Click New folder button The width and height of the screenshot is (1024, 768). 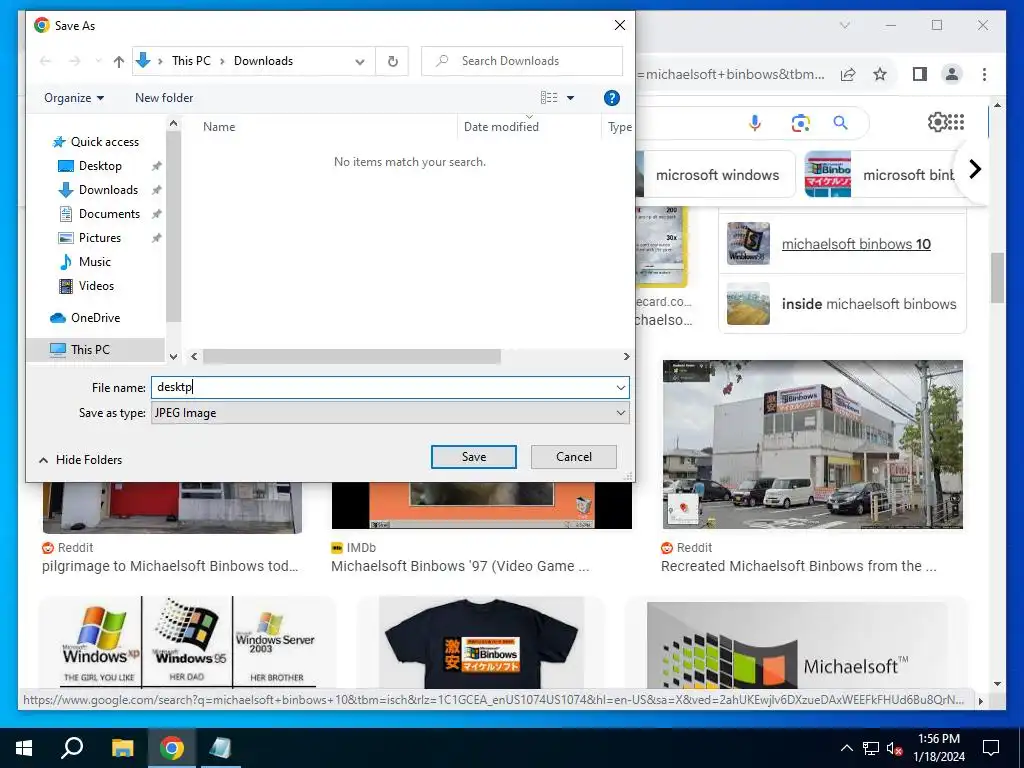tap(164, 98)
